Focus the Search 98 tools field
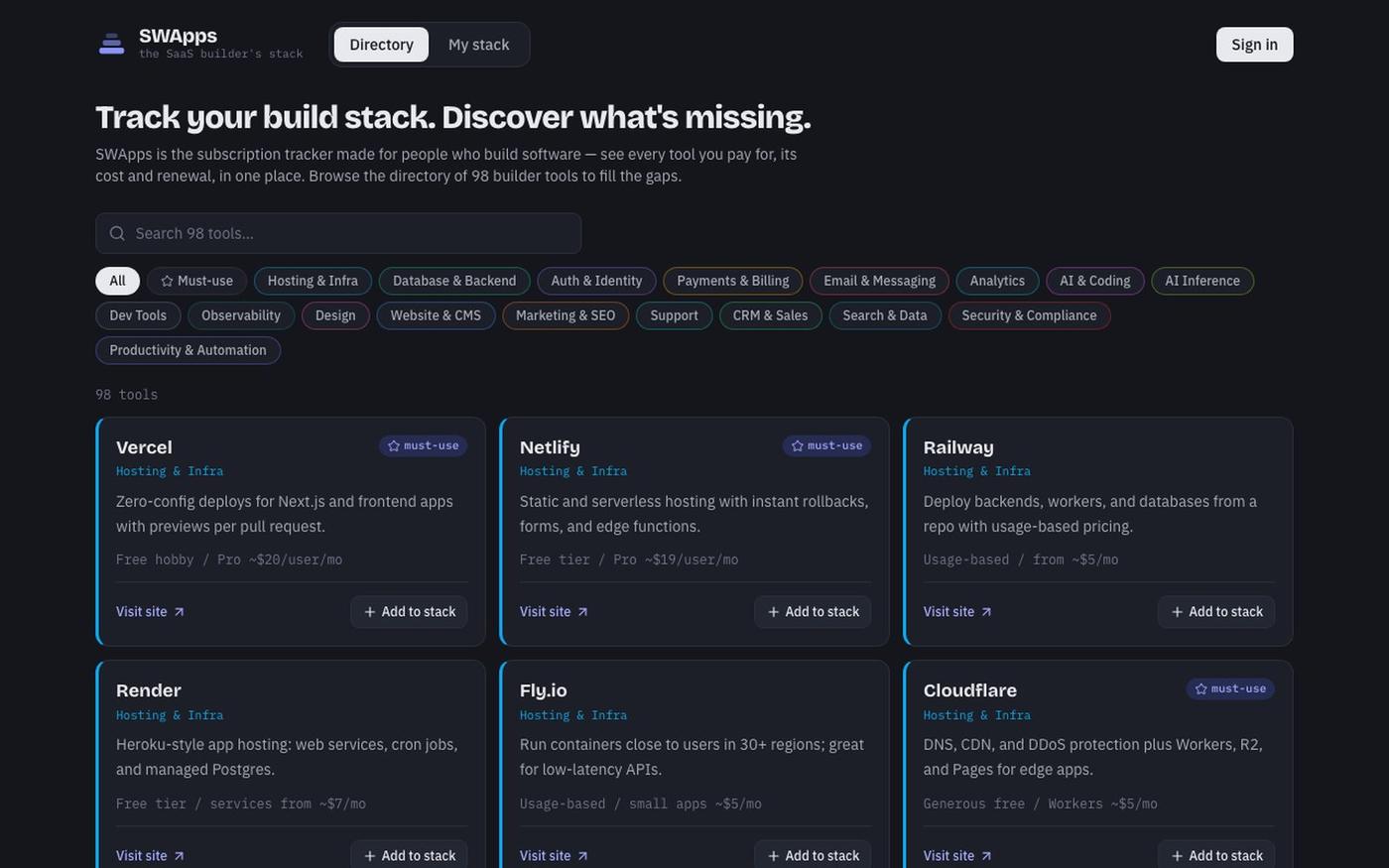The image size is (1389, 868). coord(338,233)
